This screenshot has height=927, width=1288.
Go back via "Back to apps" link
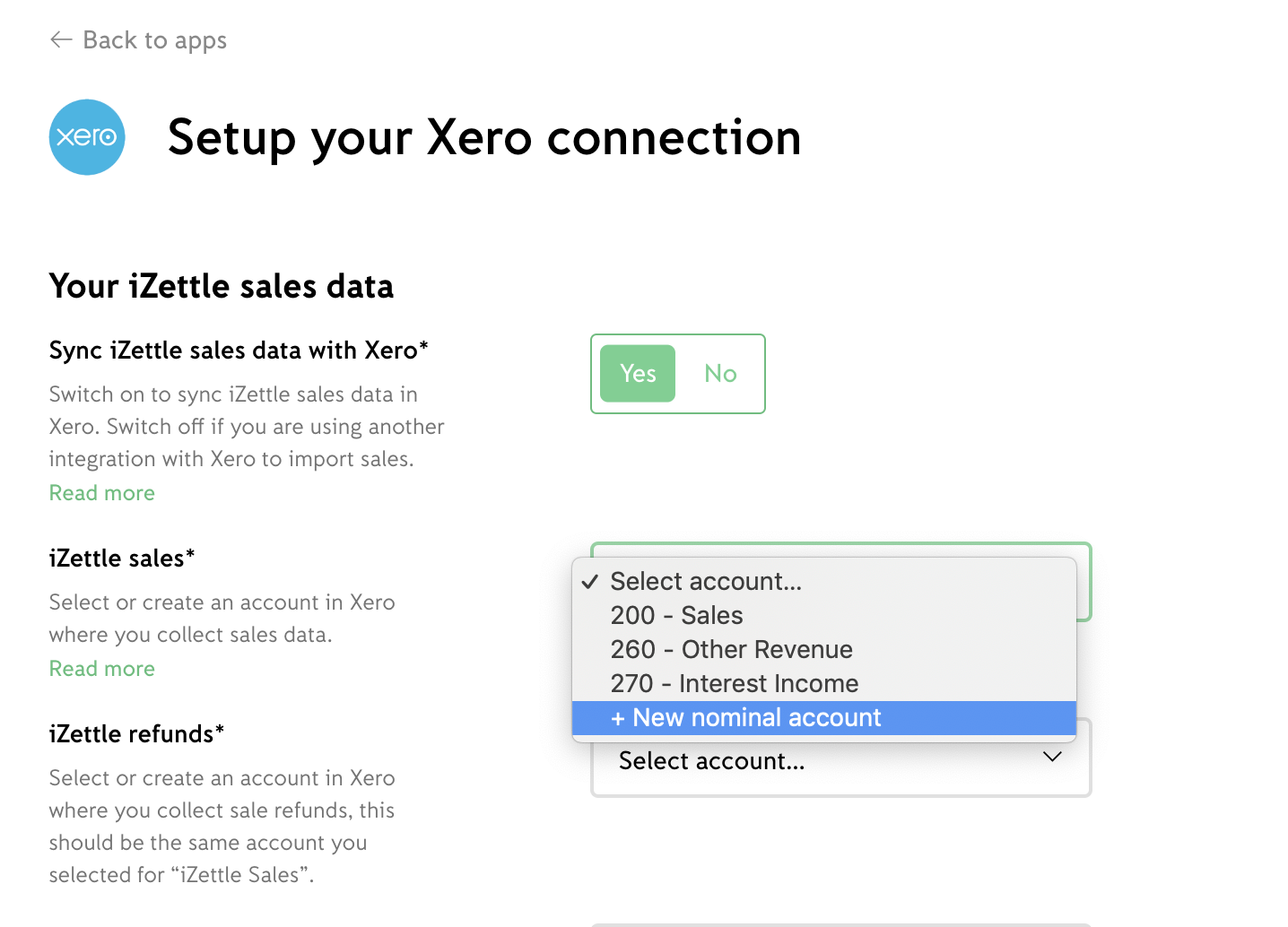154,40
